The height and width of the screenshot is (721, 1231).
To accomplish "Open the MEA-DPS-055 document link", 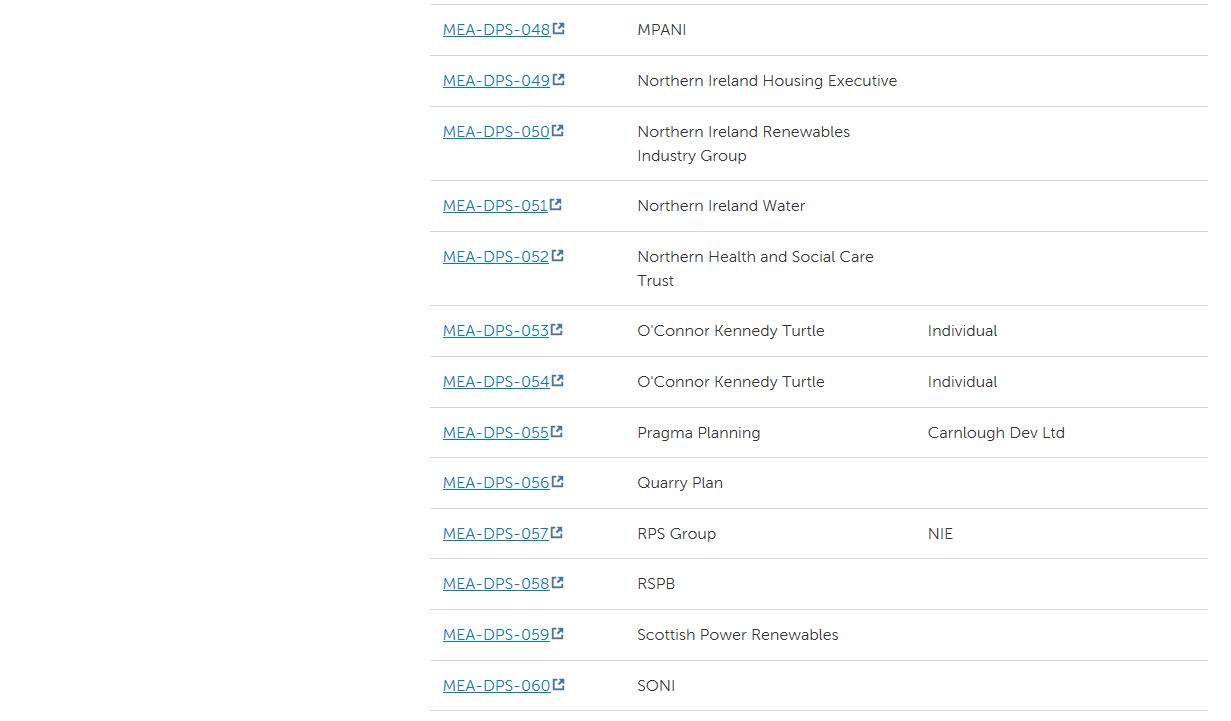I will [x=497, y=433].
